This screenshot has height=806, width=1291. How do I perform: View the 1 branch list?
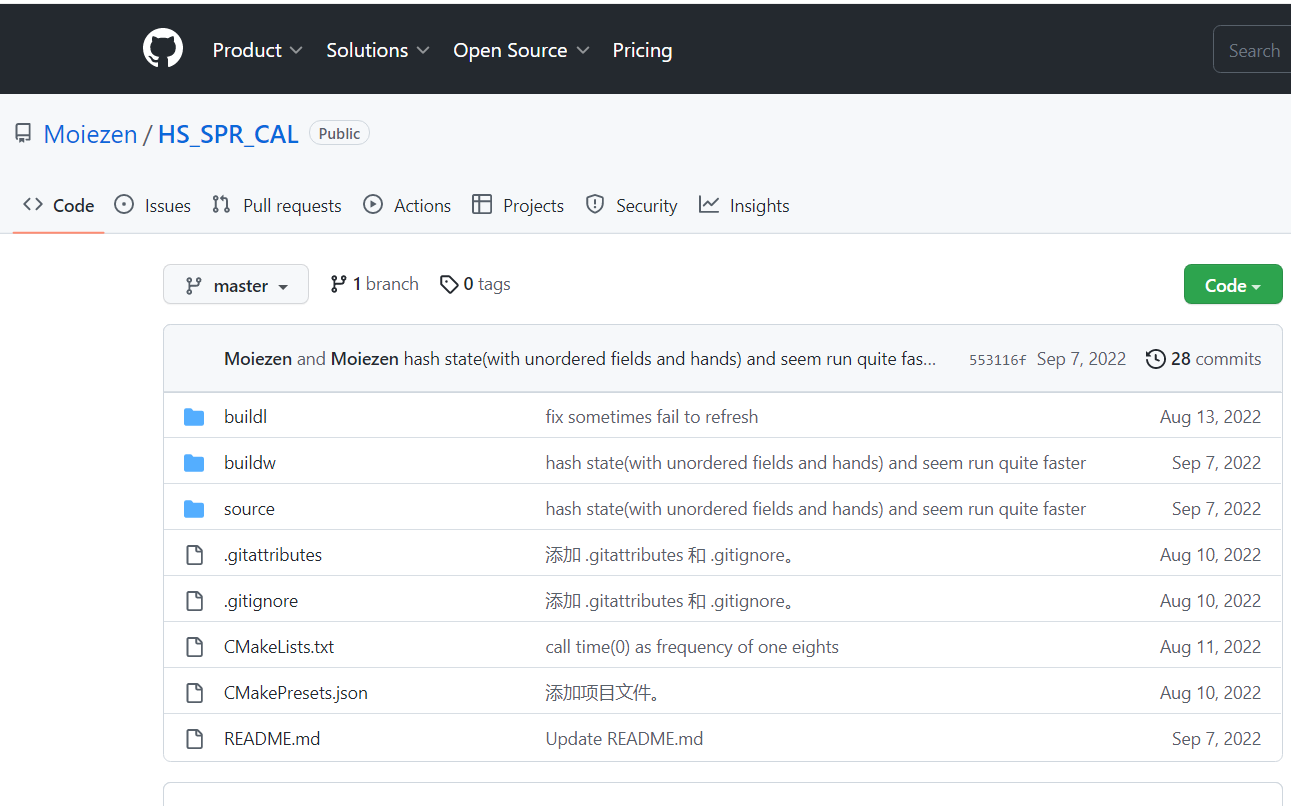375,284
